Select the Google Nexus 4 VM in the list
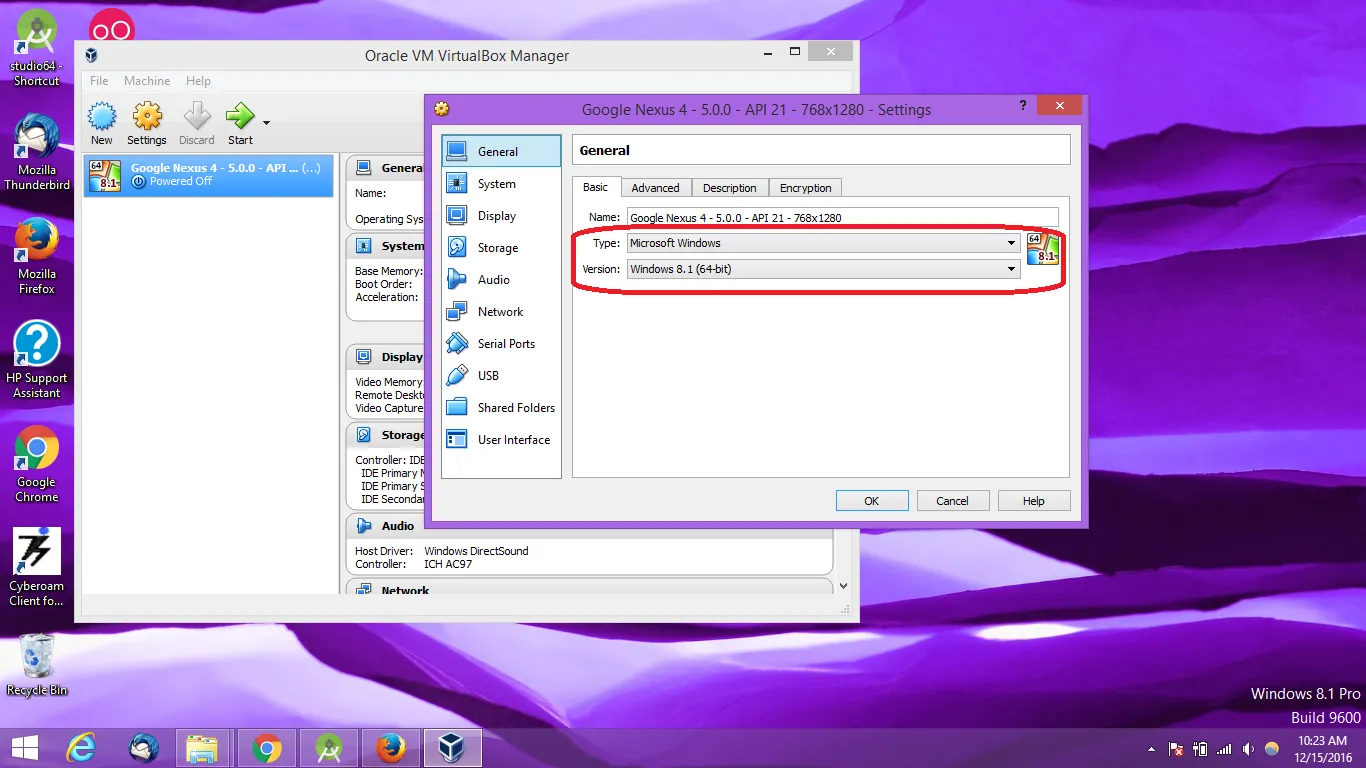Image resolution: width=1366 pixels, height=768 pixels. [x=208, y=175]
